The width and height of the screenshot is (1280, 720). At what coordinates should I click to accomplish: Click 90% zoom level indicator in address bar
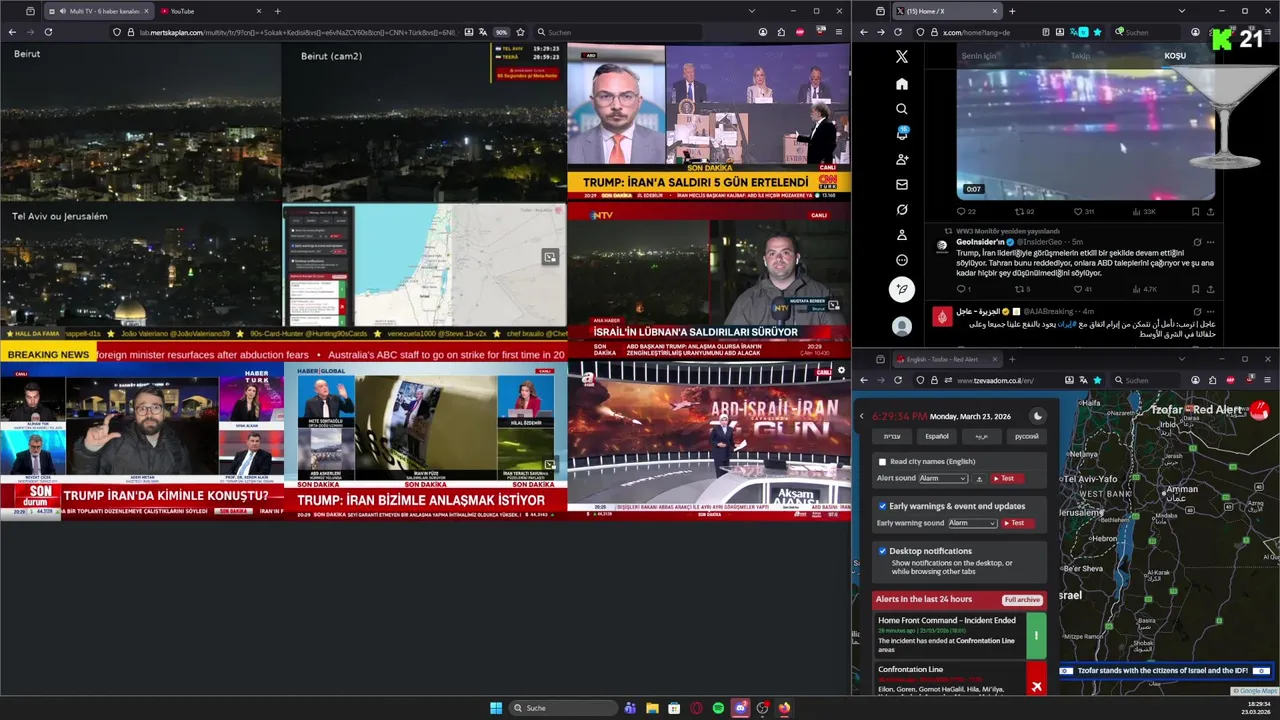(x=501, y=32)
